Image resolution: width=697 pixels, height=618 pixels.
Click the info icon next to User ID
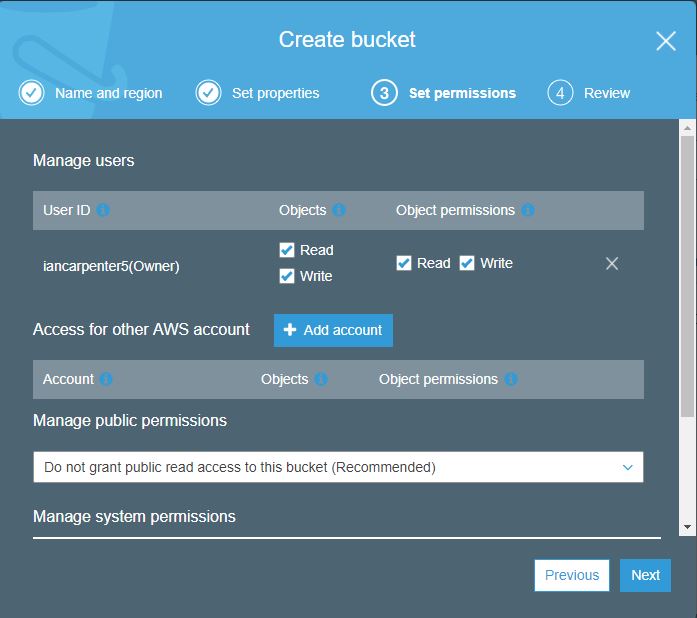(104, 211)
